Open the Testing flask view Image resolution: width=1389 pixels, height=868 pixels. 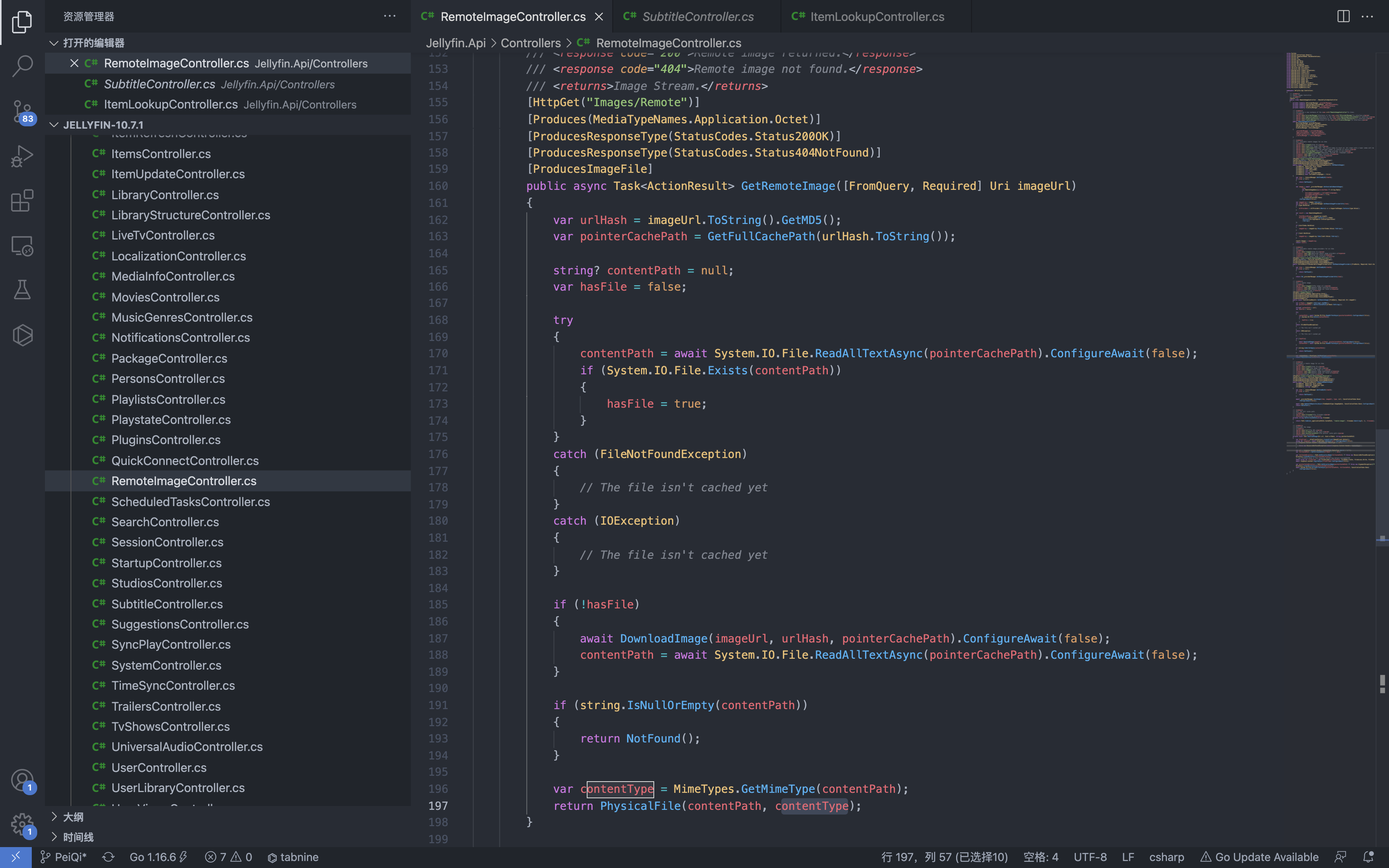coord(22,290)
